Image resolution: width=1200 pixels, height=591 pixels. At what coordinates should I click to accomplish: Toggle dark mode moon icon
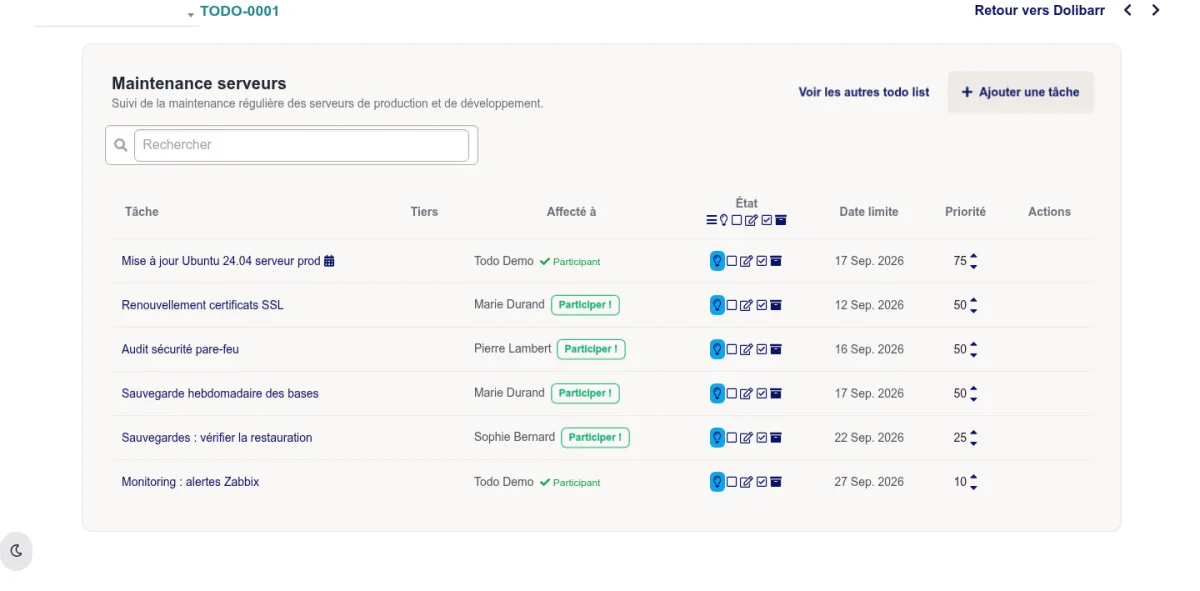coord(16,551)
